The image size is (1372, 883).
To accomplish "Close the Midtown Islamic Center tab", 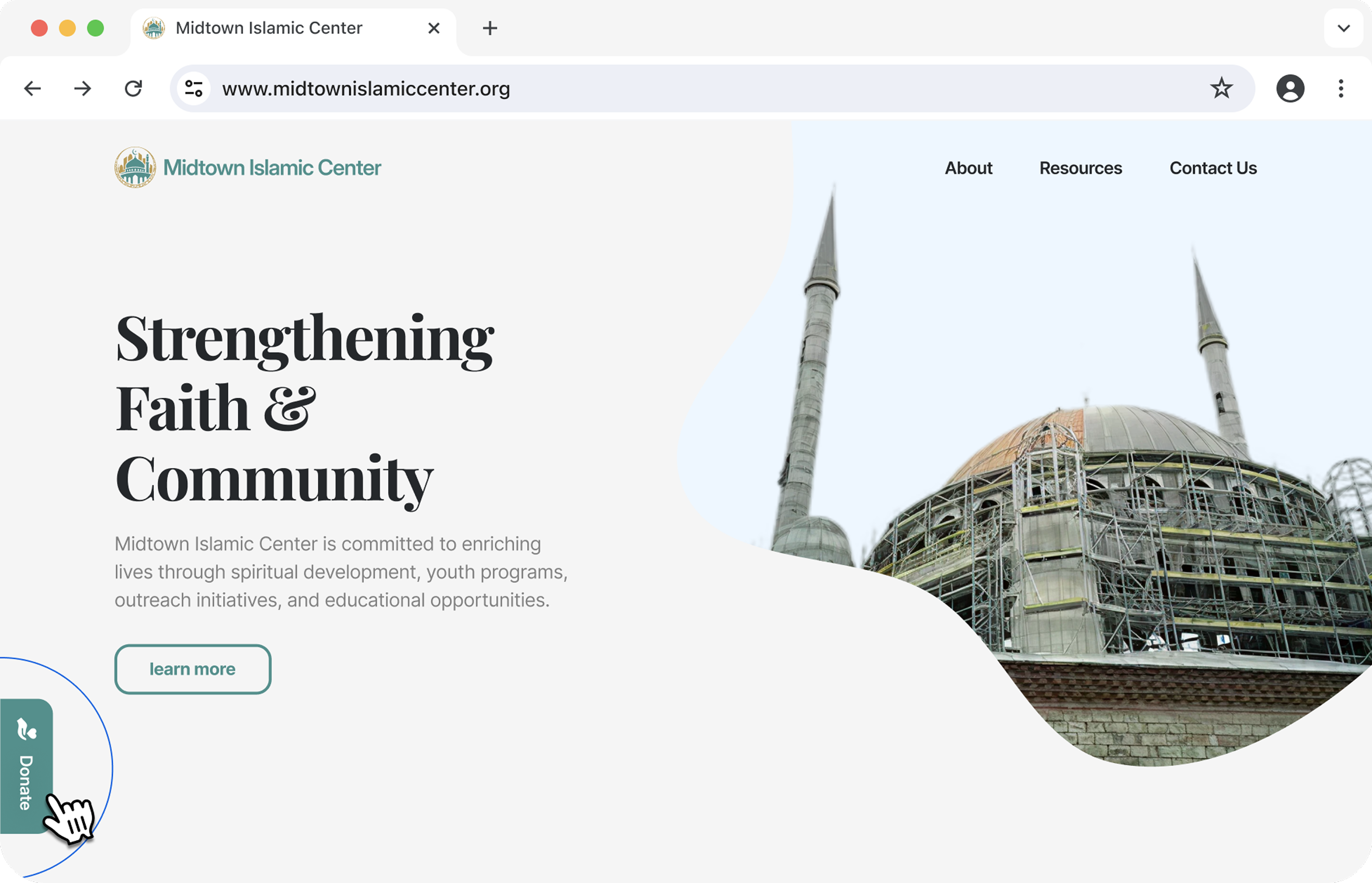I will 433,28.
